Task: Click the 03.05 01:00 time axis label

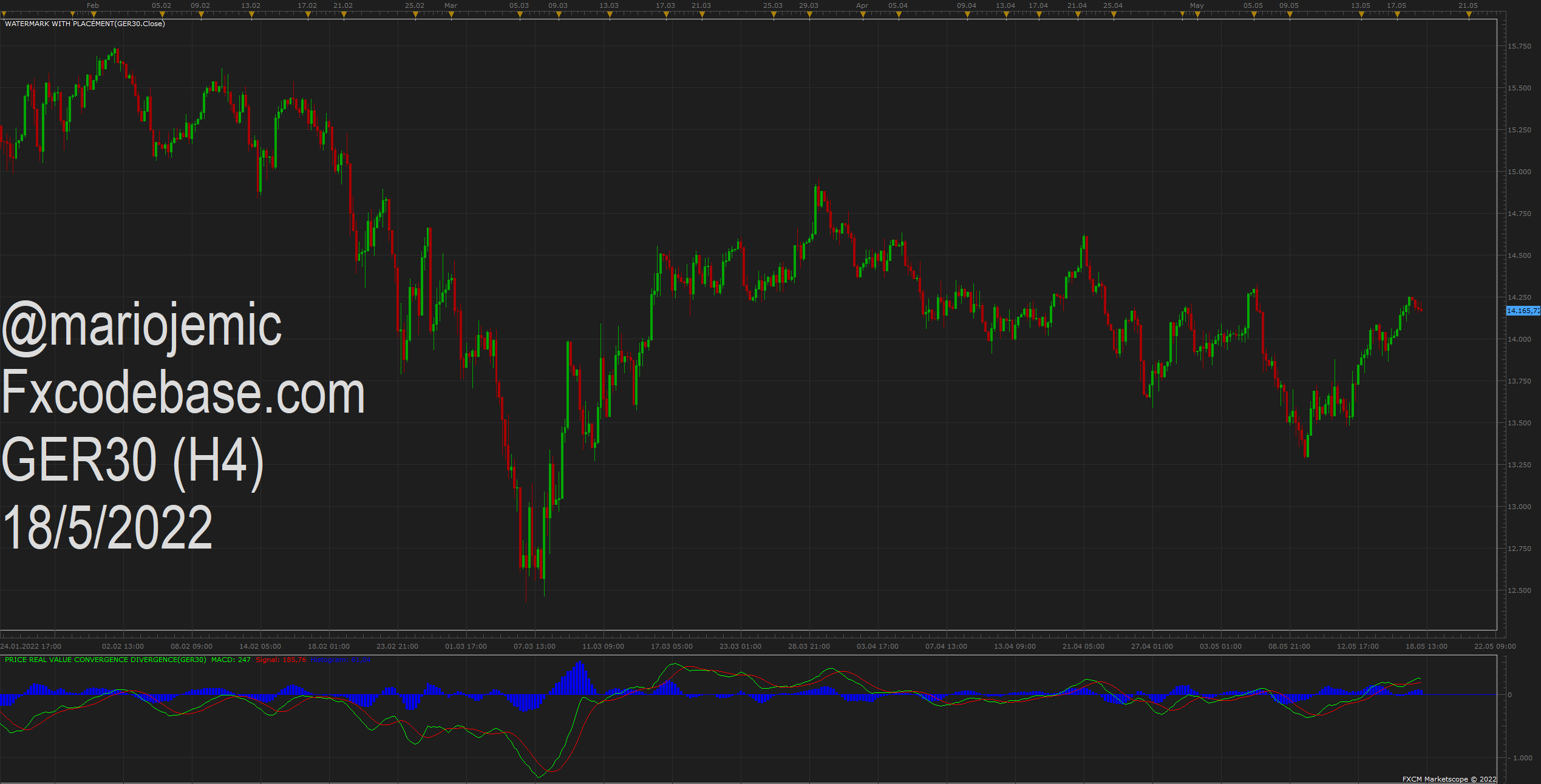Action: pyautogui.click(x=1221, y=646)
